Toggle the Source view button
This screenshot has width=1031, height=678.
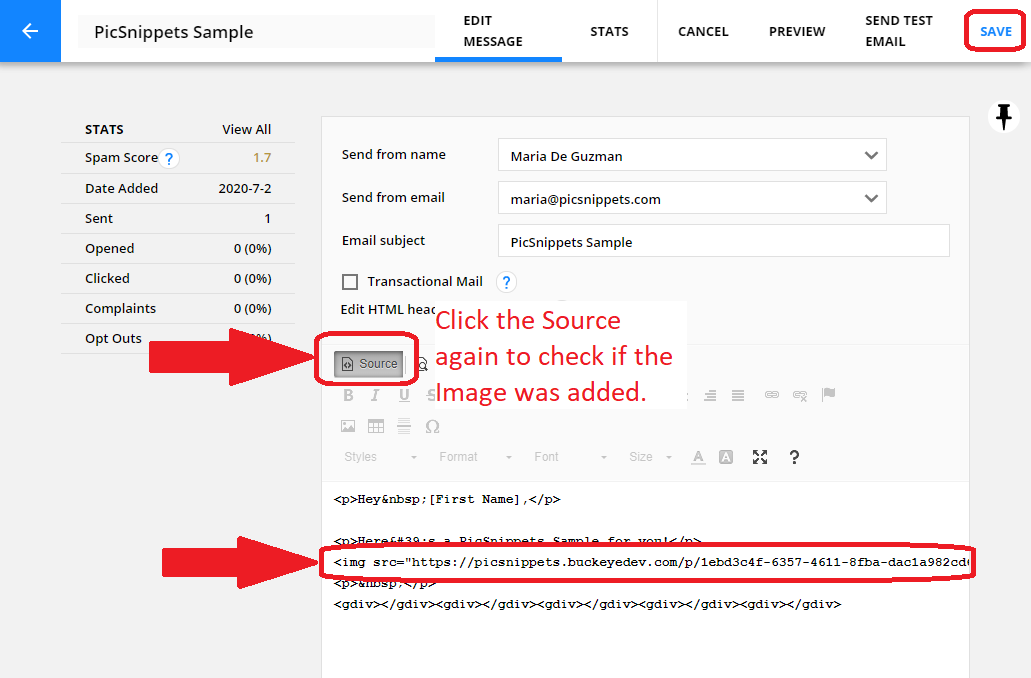(x=368, y=364)
